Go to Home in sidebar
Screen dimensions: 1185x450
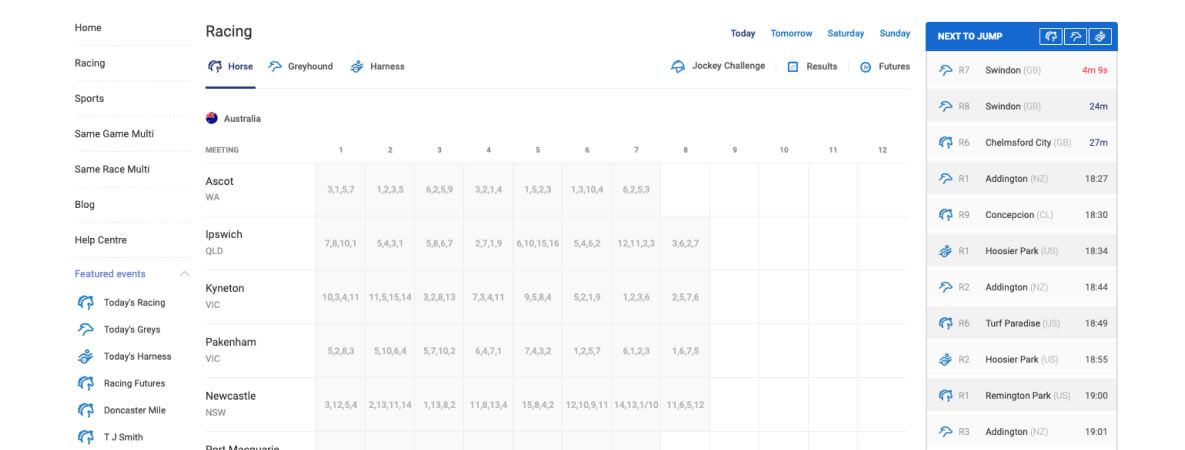click(88, 28)
